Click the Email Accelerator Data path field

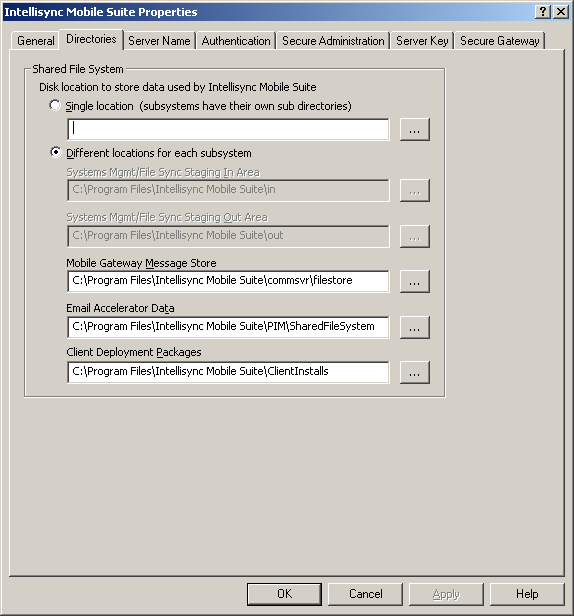(x=228, y=327)
